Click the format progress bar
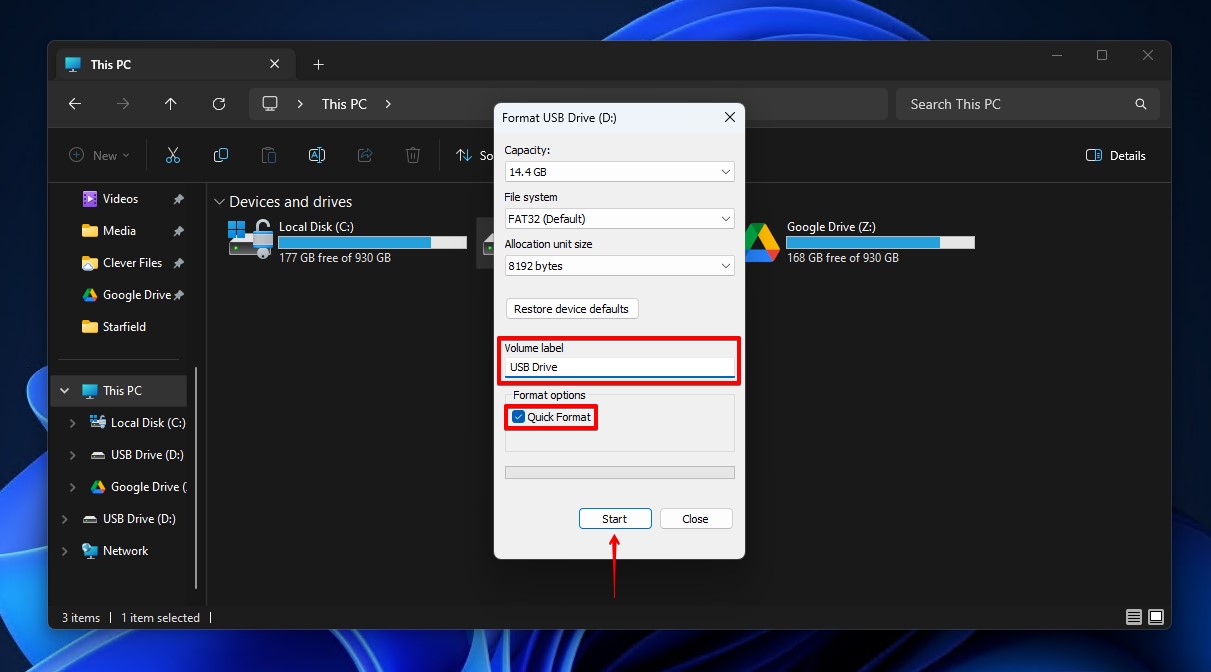The width and height of the screenshot is (1211, 672). coord(619,471)
